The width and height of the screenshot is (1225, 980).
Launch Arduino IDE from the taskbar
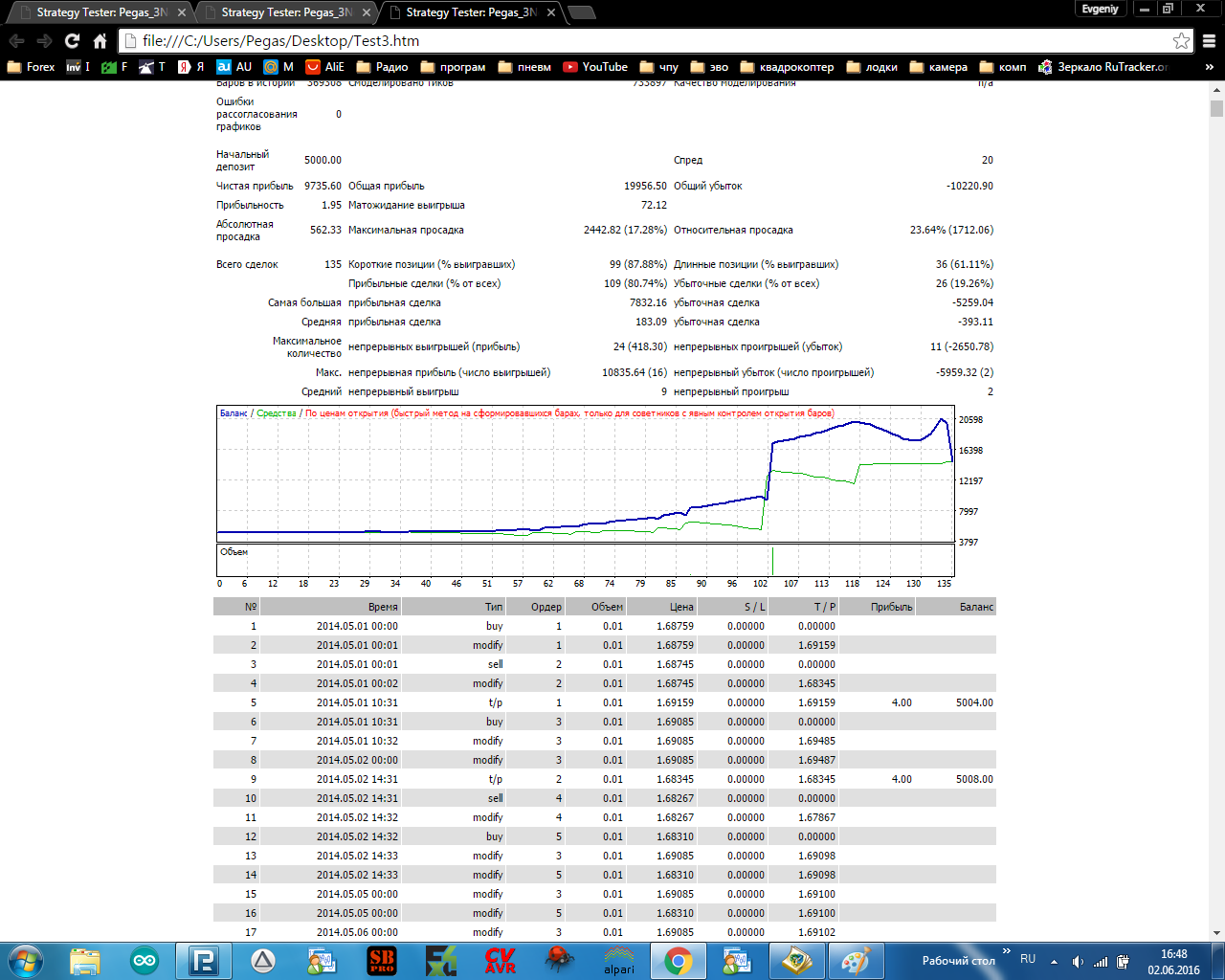(x=145, y=961)
